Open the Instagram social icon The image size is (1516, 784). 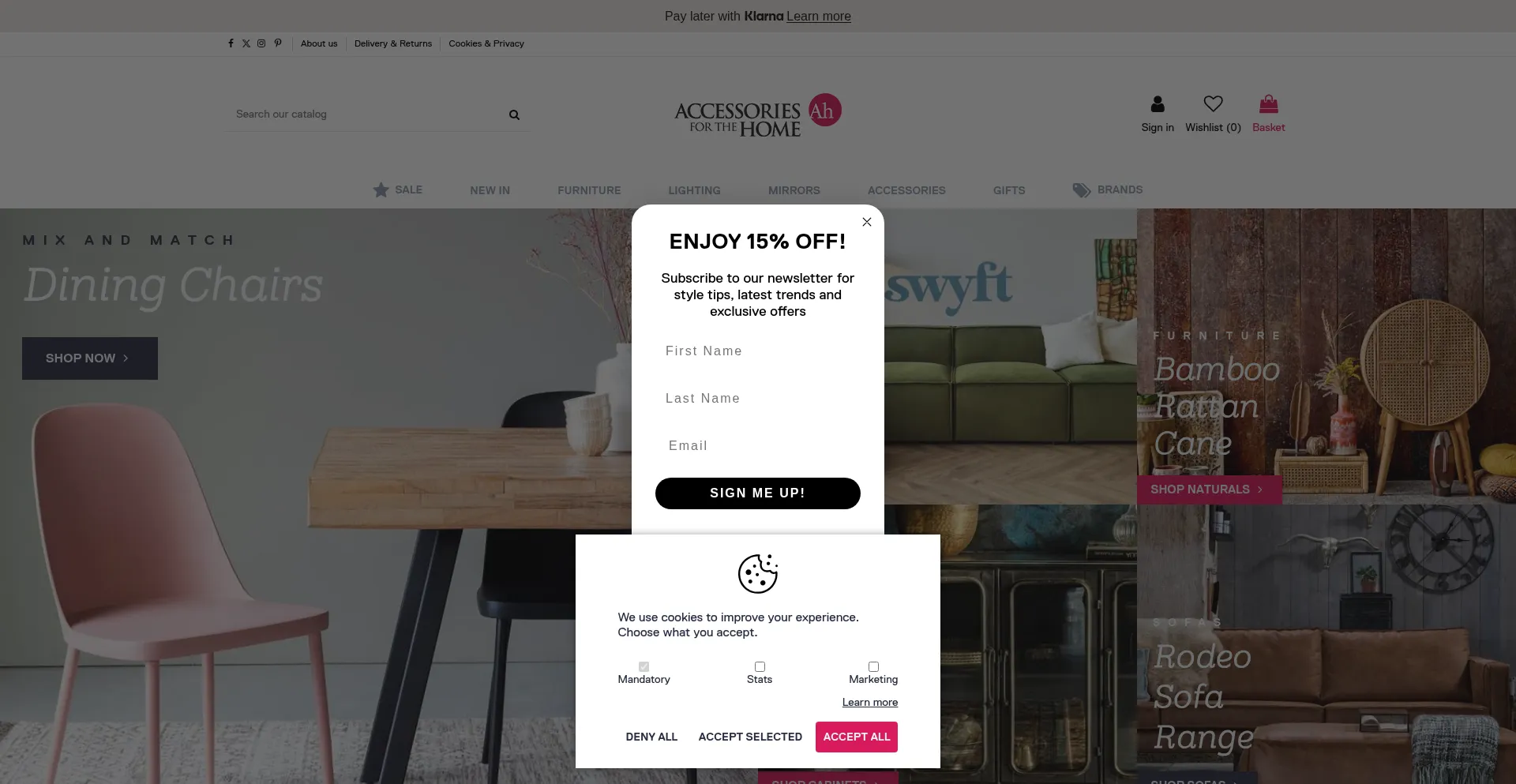coord(261,43)
